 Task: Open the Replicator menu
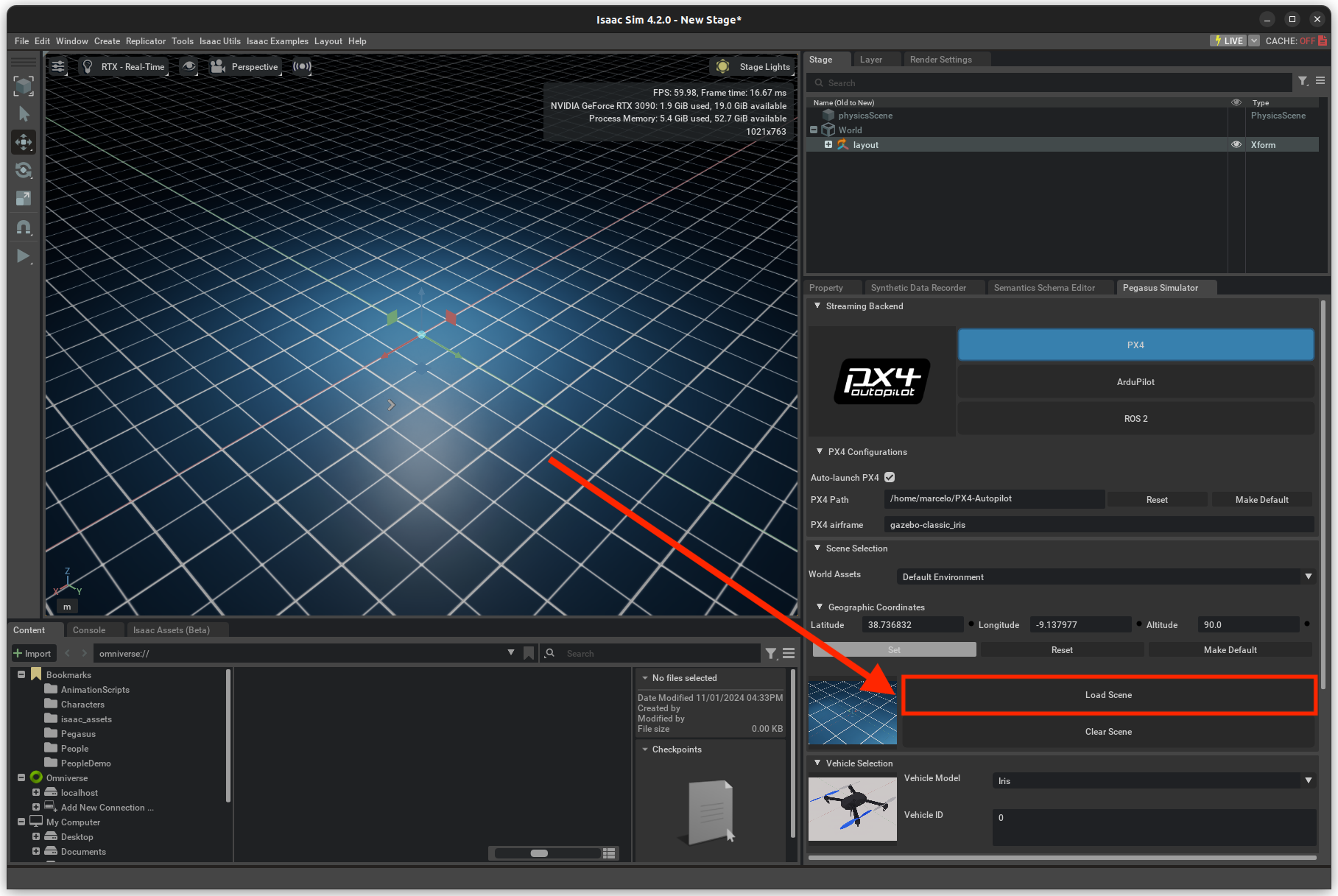coord(146,41)
